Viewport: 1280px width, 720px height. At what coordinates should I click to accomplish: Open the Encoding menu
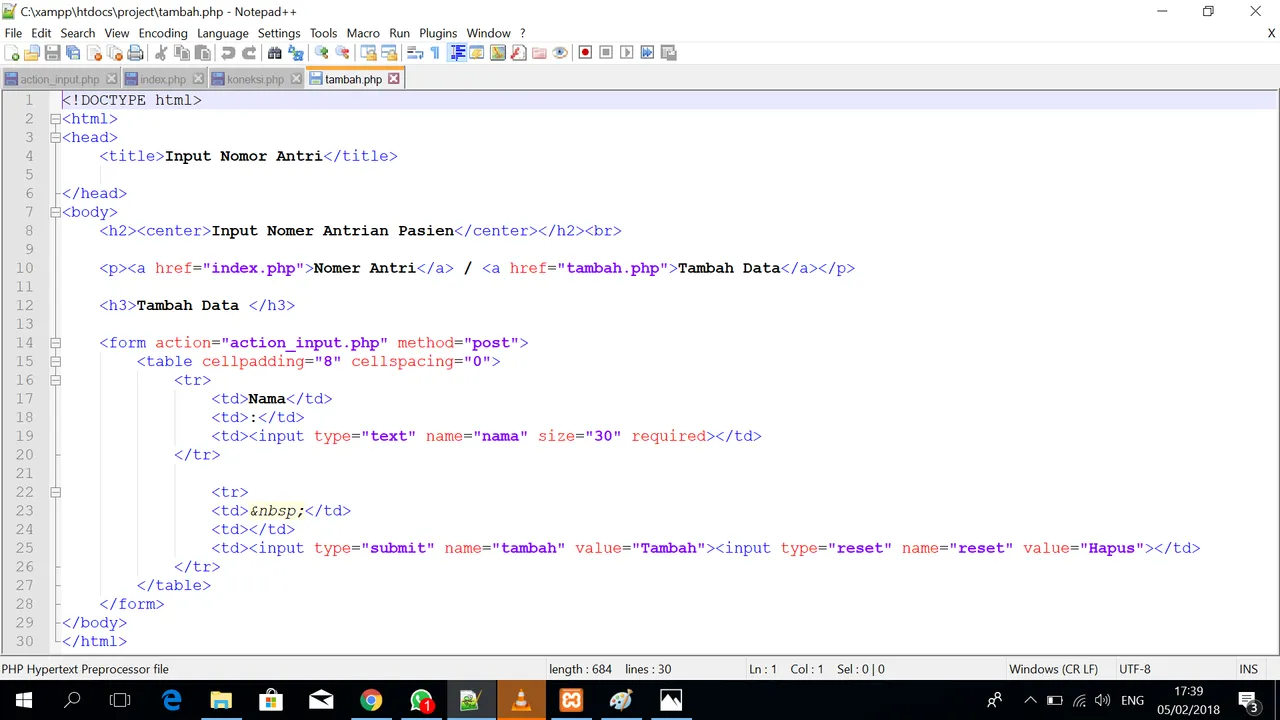163,33
